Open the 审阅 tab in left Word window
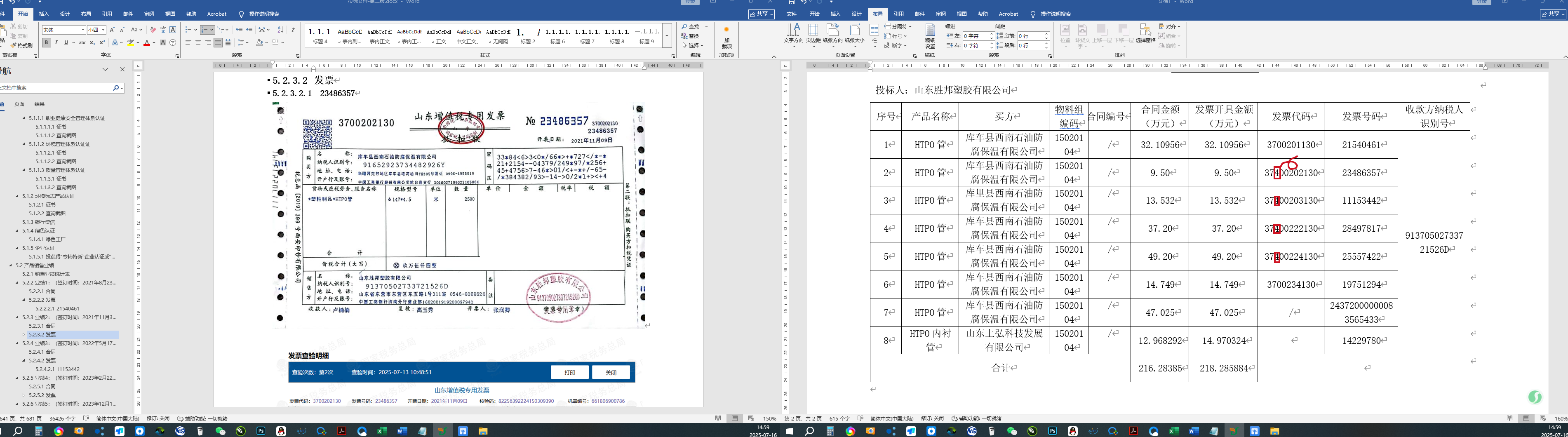Image resolution: width=1568 pixels, height=437 pixels. pyautogui.click(x=149, y=14)
